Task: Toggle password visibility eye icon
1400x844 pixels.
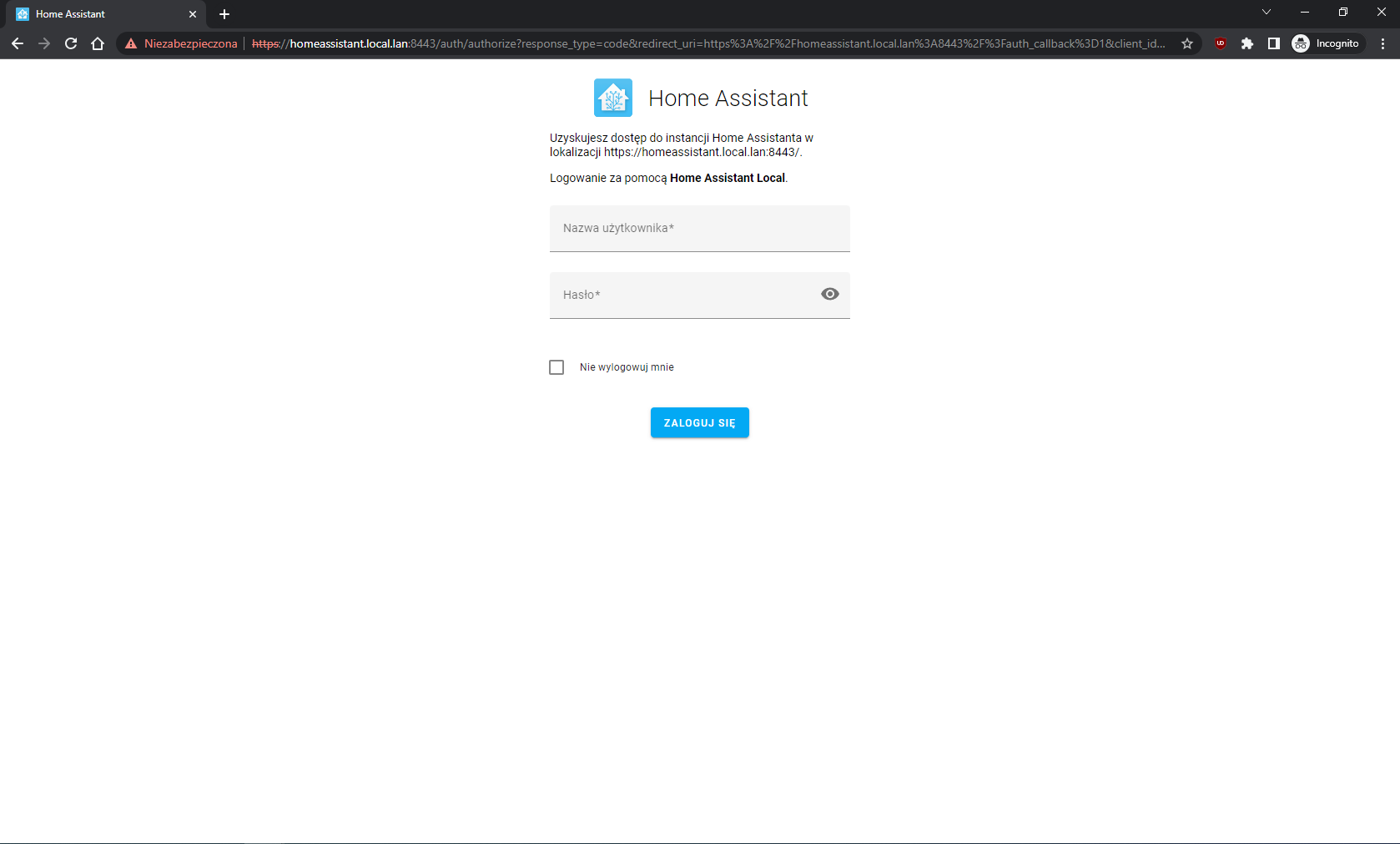Action: tap(829, 294)
